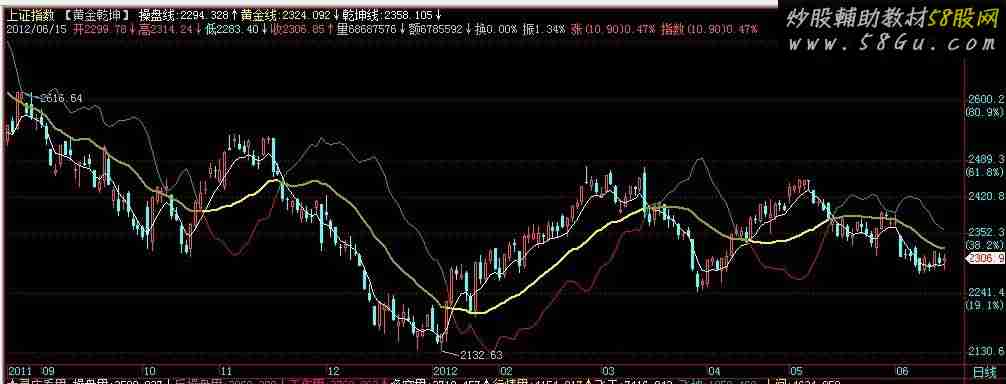Select the 2012 year marker on time axis
The height and width of the screenshot is (384, 1006).
pyautogui.click(x=445, y=371)
